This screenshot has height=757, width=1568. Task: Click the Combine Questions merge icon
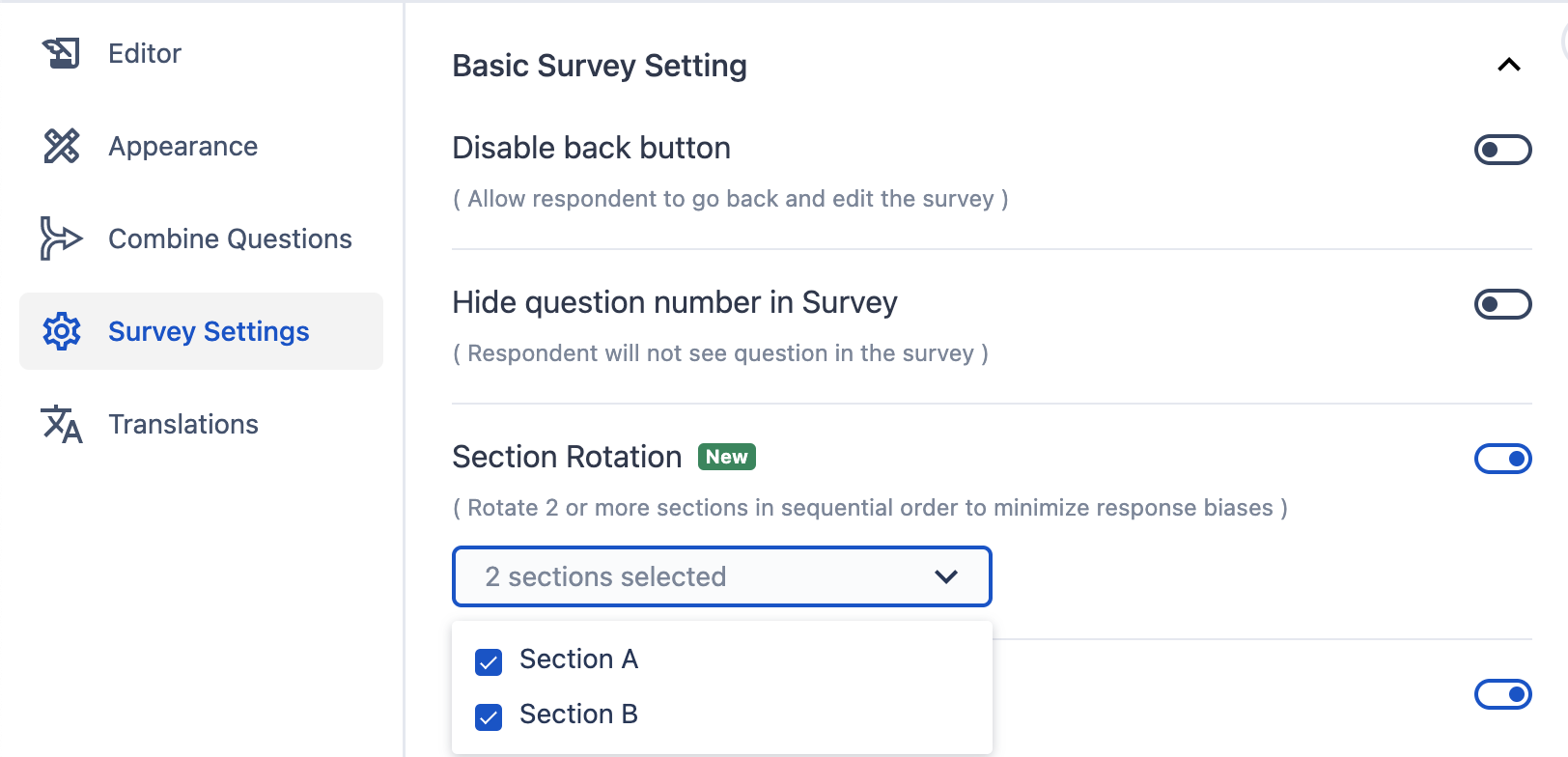coord(61,238)
